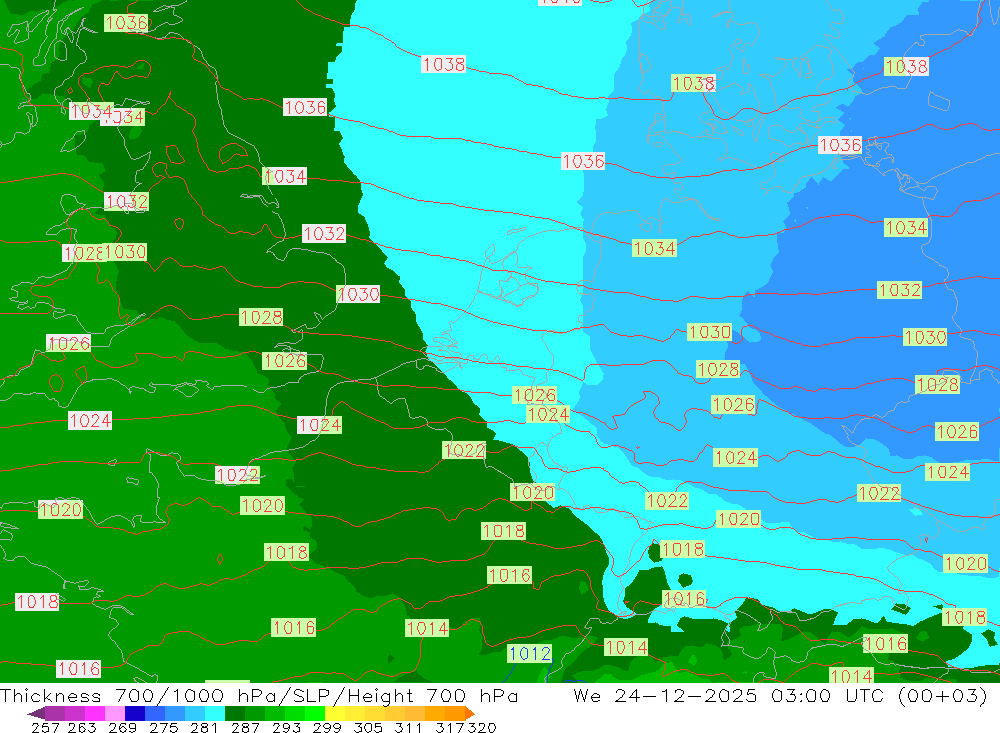
Task: Click the 257 legend value
Action: [45, 727]
